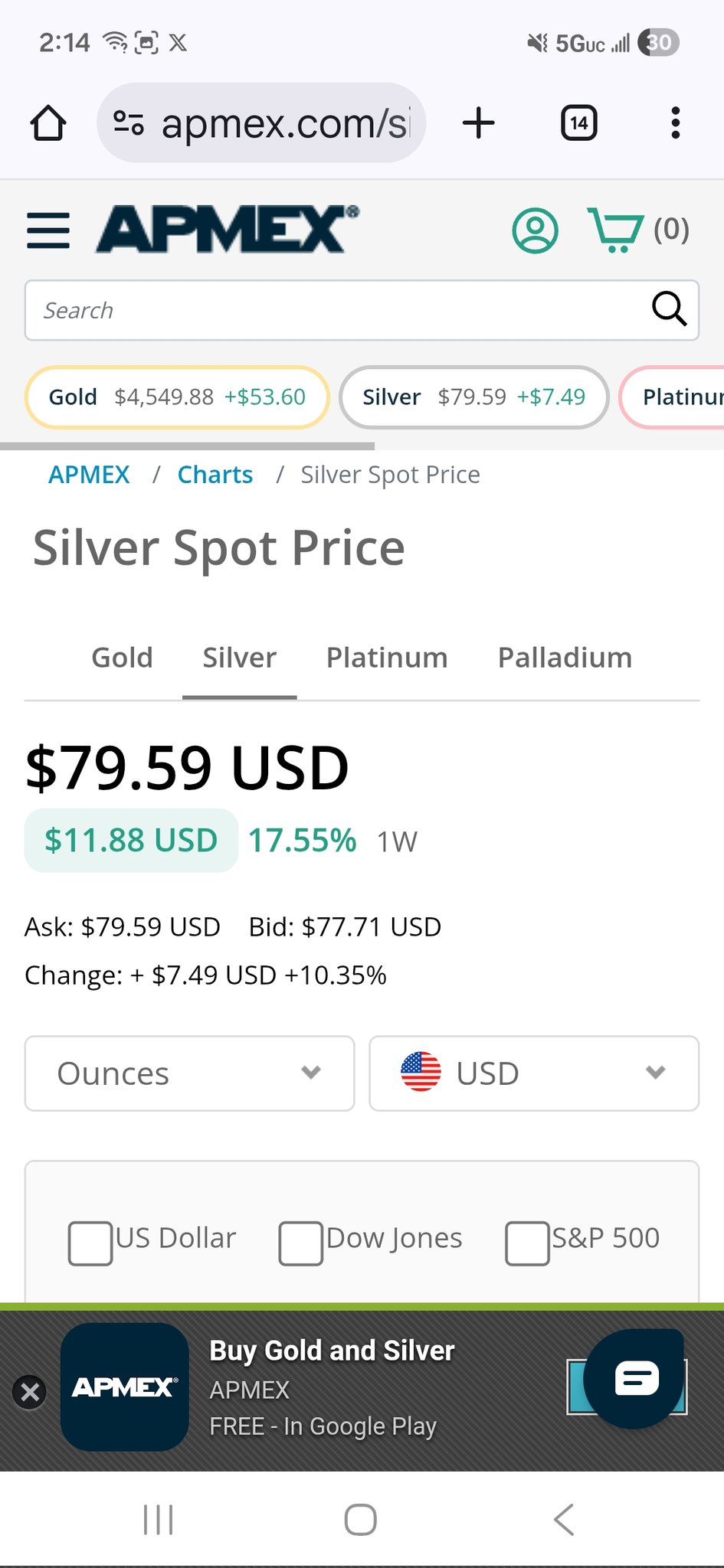724x1568 pixels.
Task: Open the APMEX hamburger menu
Action: [x=48, y=230]
